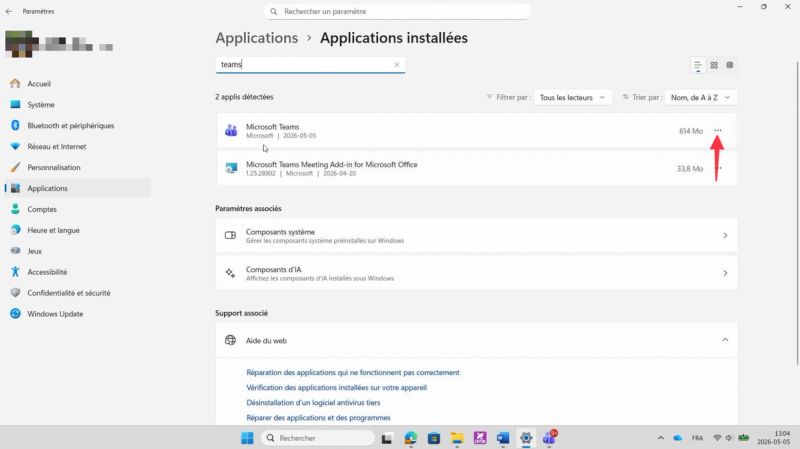The height and width of the screenshot is (449, 800).
Task: Click the Composants système icon
Action: click(230, 235)
